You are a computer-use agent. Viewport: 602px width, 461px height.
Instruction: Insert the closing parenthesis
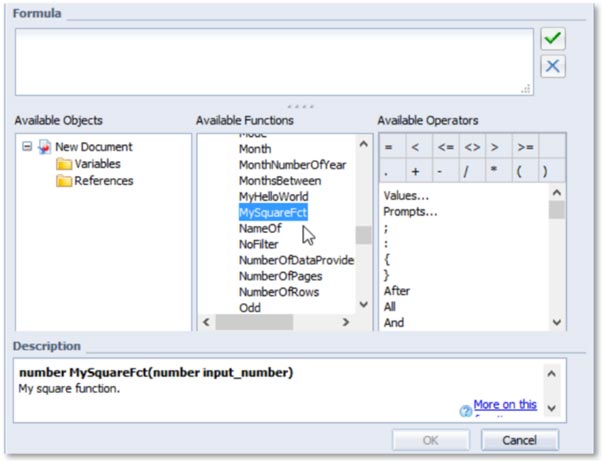[x=552, y=171]
